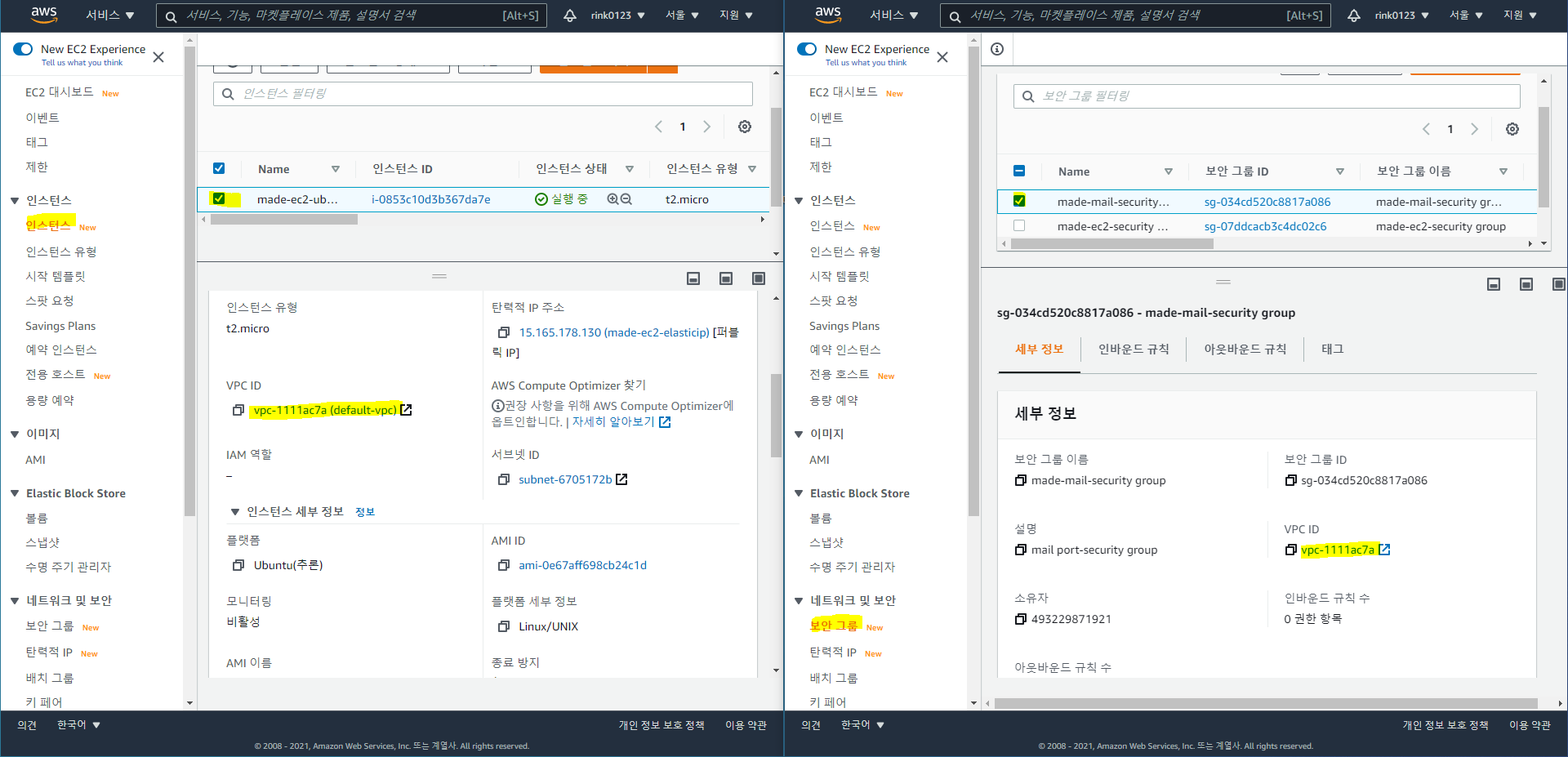Toggle New EC2 Experience in right window
The width and height of the screenshot is (1568, 757).
[x=807, y=49]
